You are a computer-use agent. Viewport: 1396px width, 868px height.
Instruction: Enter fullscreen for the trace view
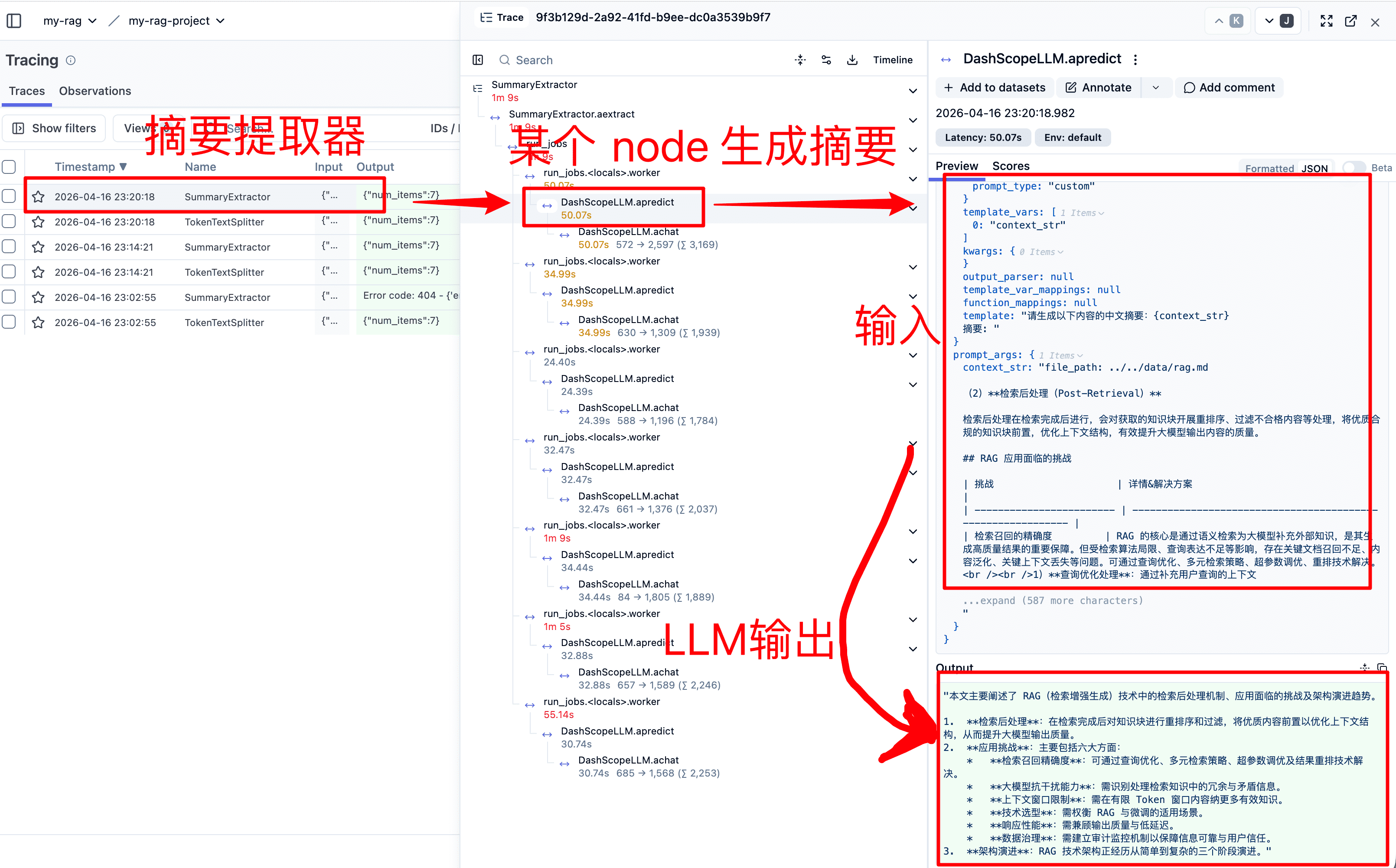(x=1326, y=21)
